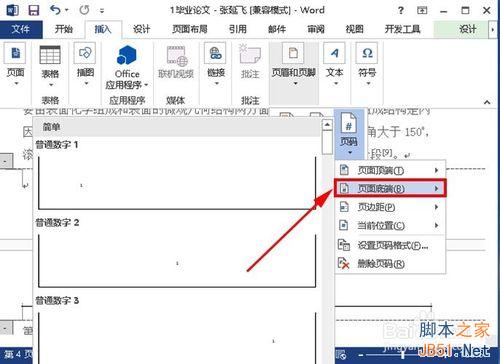Open the 引用 (References) tab
Viewport: 500px width, 364px height.
click(238, 29)
